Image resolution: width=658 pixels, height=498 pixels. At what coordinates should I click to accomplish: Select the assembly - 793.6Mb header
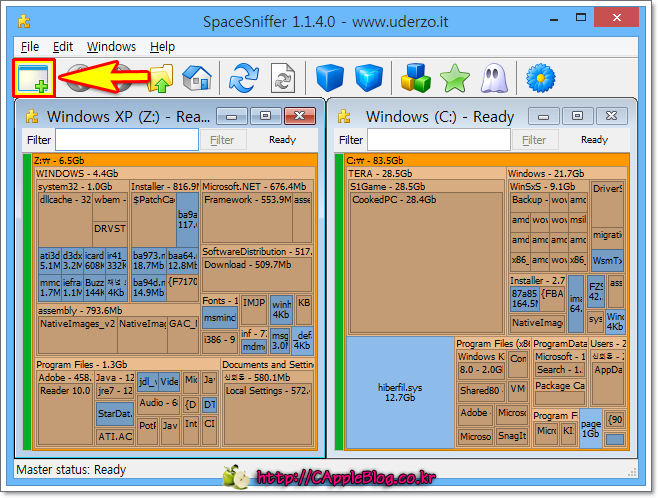[118, 310]
